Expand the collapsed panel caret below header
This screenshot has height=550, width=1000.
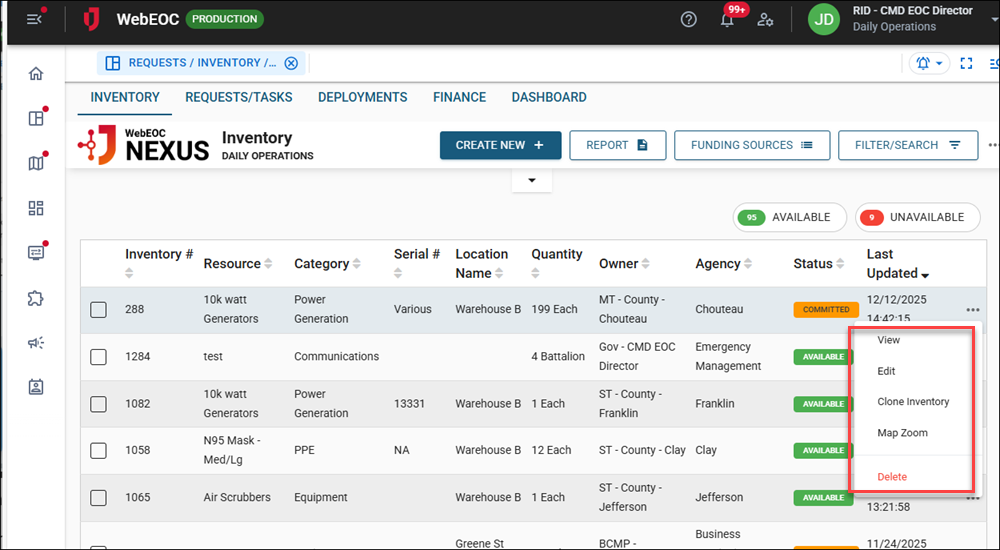(x=532, y=180)
